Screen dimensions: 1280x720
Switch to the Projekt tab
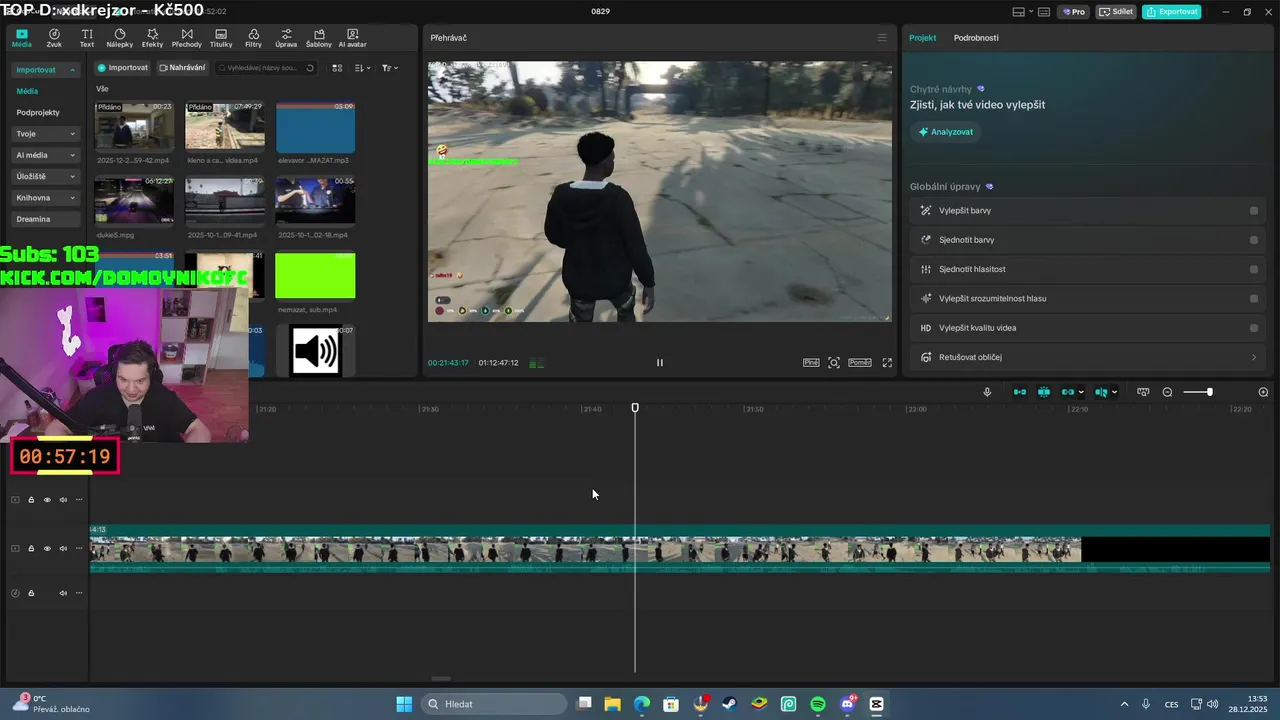[922, 38]
